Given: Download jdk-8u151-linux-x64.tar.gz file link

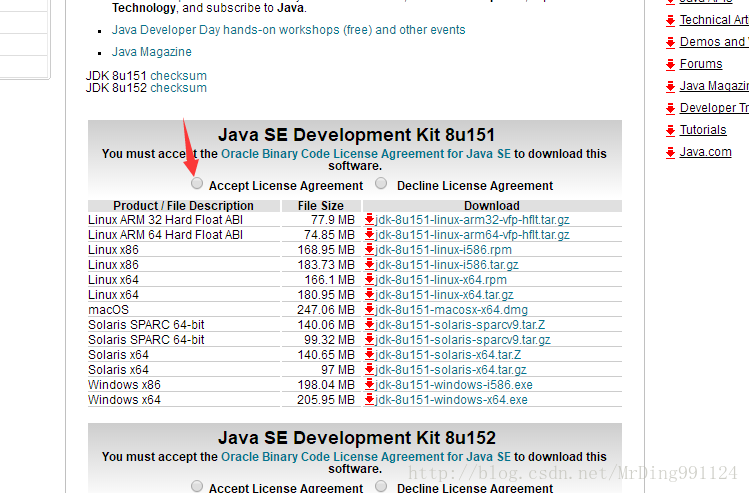Looking at the screenshot, I should [x=444, y=295].
